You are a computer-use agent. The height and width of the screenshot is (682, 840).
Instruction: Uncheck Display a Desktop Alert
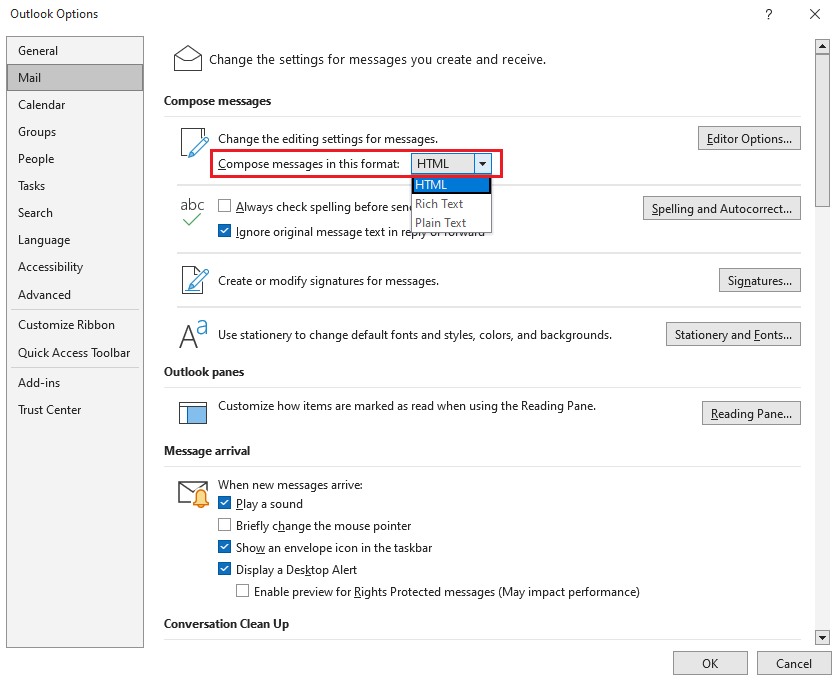coord(225,570)
